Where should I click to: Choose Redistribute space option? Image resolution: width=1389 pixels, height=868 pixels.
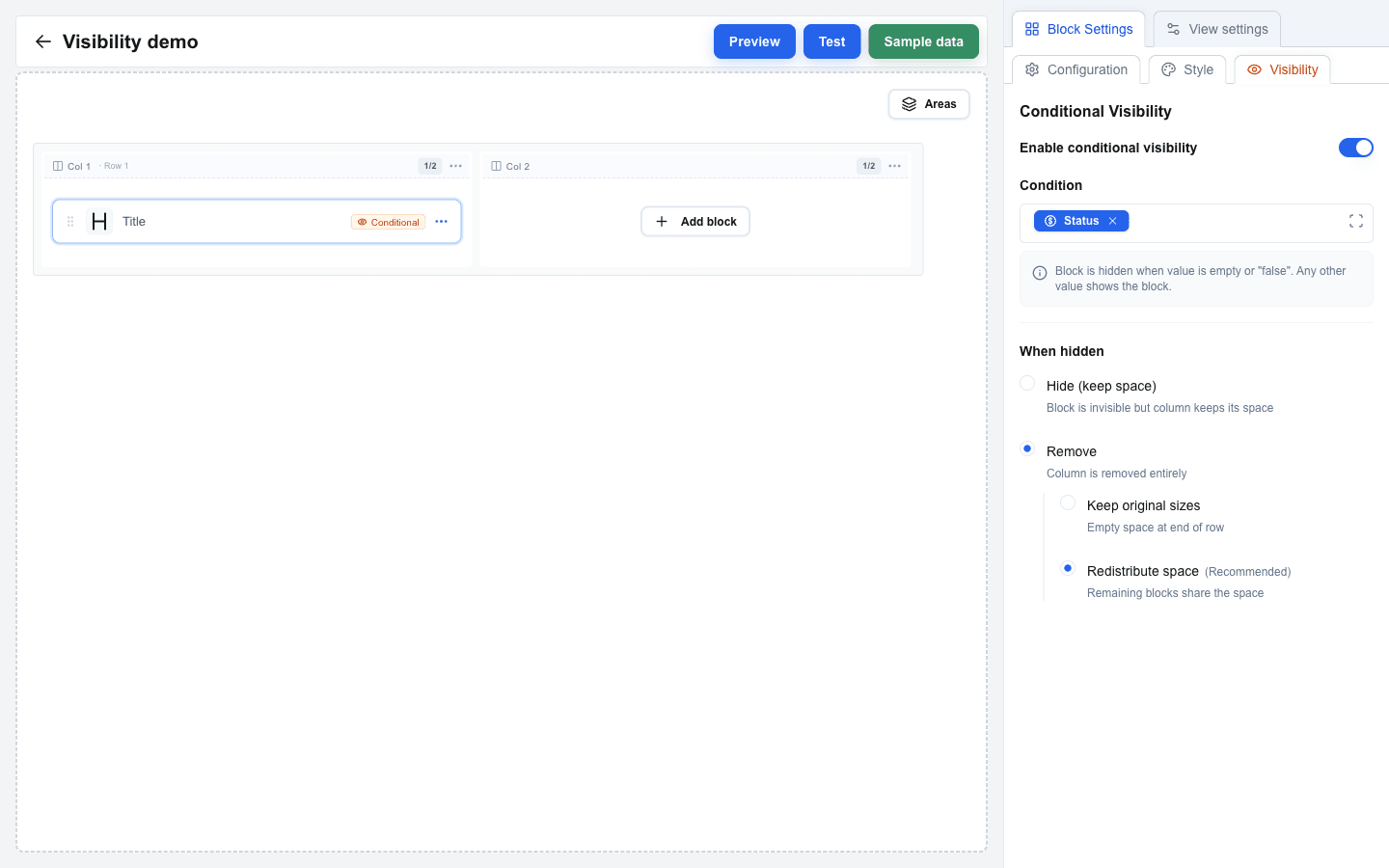coord(1068,569)
